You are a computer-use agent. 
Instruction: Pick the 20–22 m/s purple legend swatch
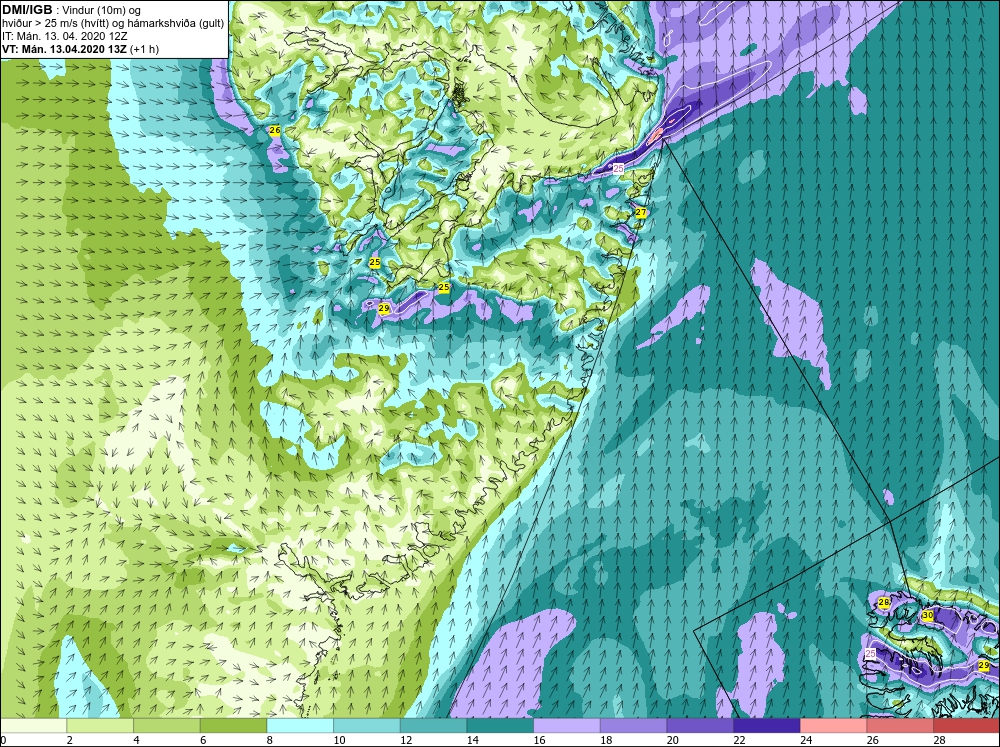click(700, 725)
